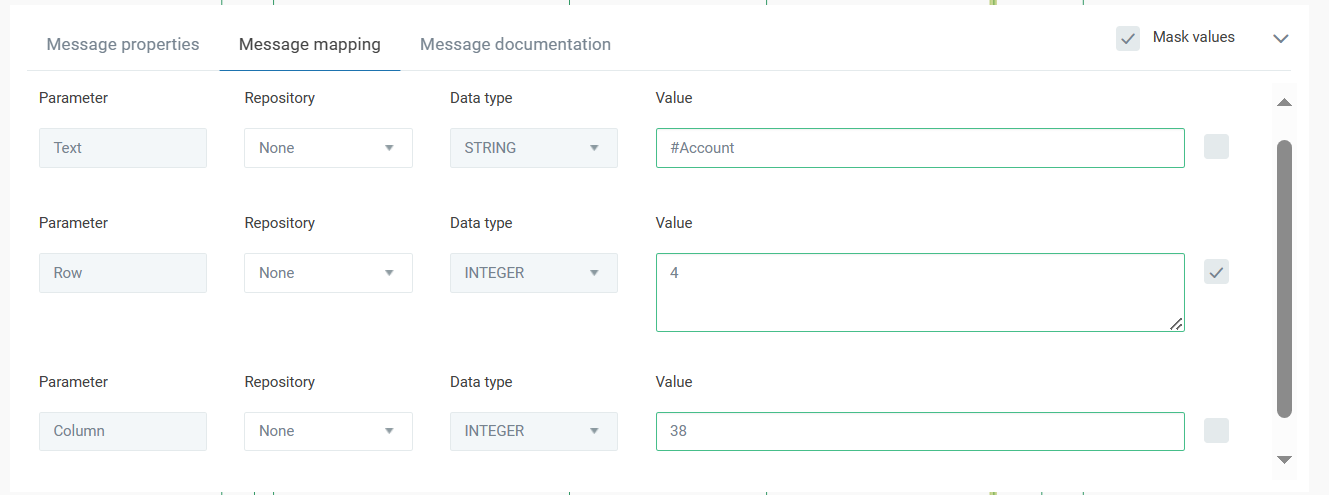Expand the Column INTEGER data type dropdown

[x=533, y=431]
